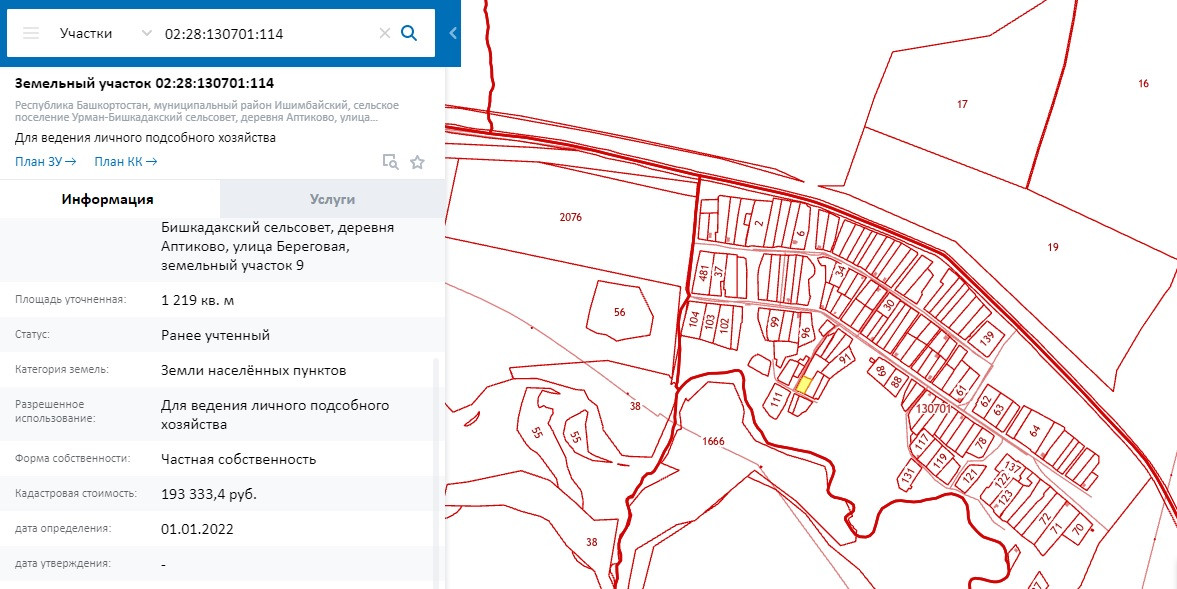Screen dimensions: 1177x589
Task: Clear the search field with X icon
Action: tap(384, 33)
